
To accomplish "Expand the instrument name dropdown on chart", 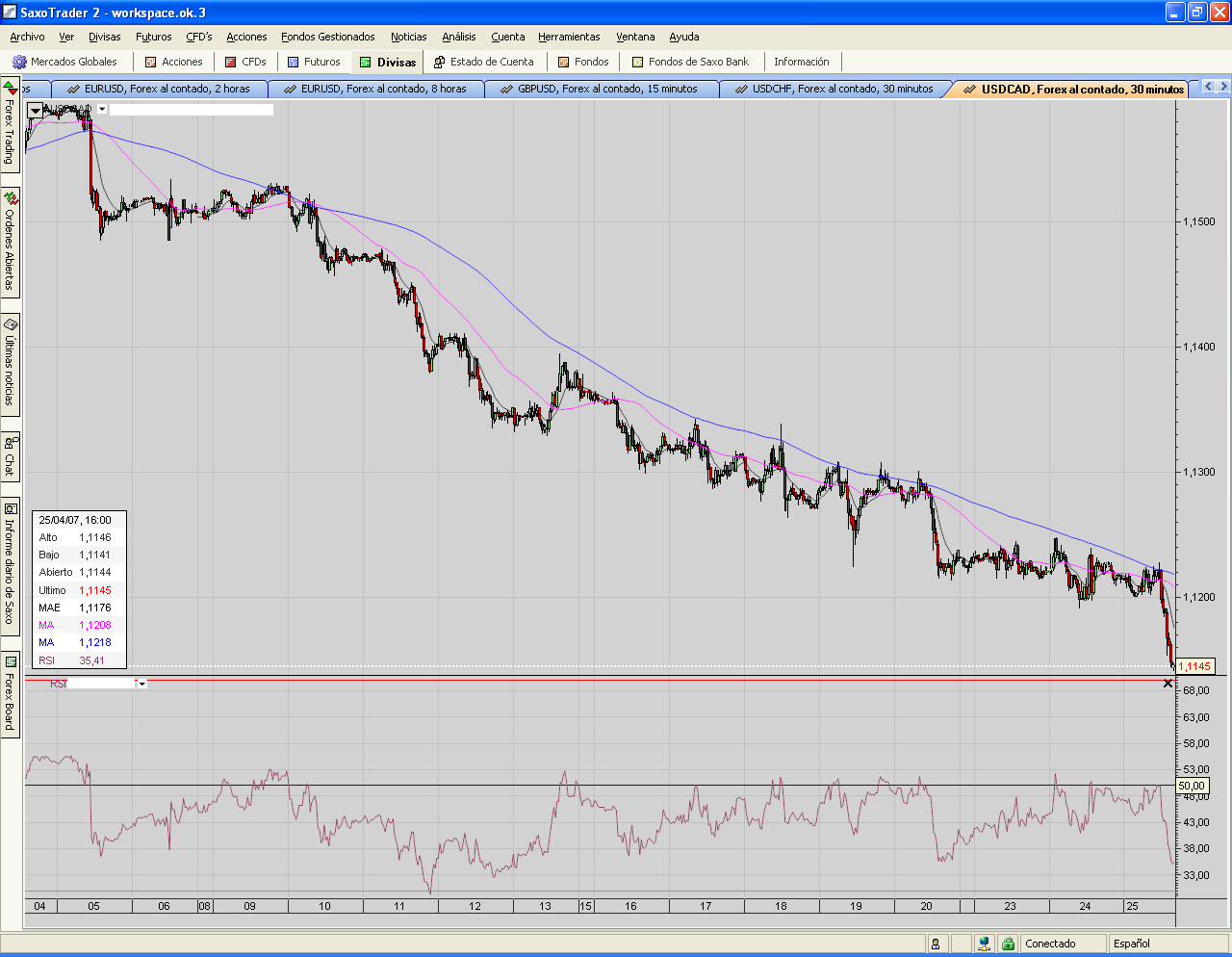I will tap(102, 110).
